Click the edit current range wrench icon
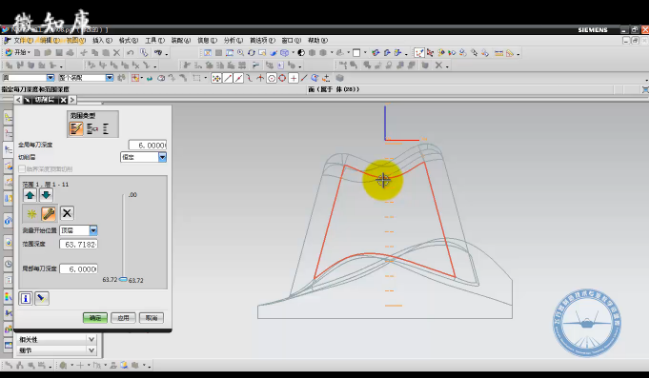The height and width of the screenshot is (378, 649). 48,214
